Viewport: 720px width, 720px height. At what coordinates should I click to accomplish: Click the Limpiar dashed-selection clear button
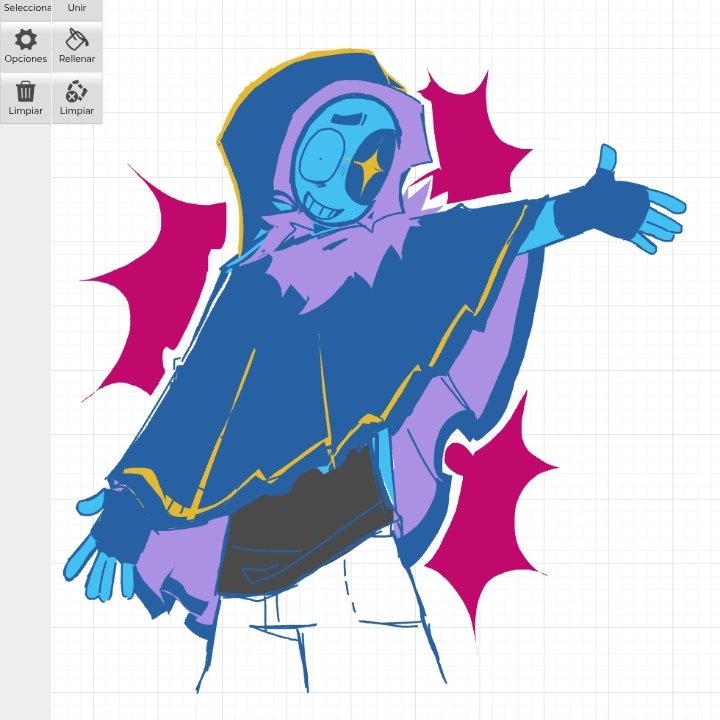click(77, 98)
